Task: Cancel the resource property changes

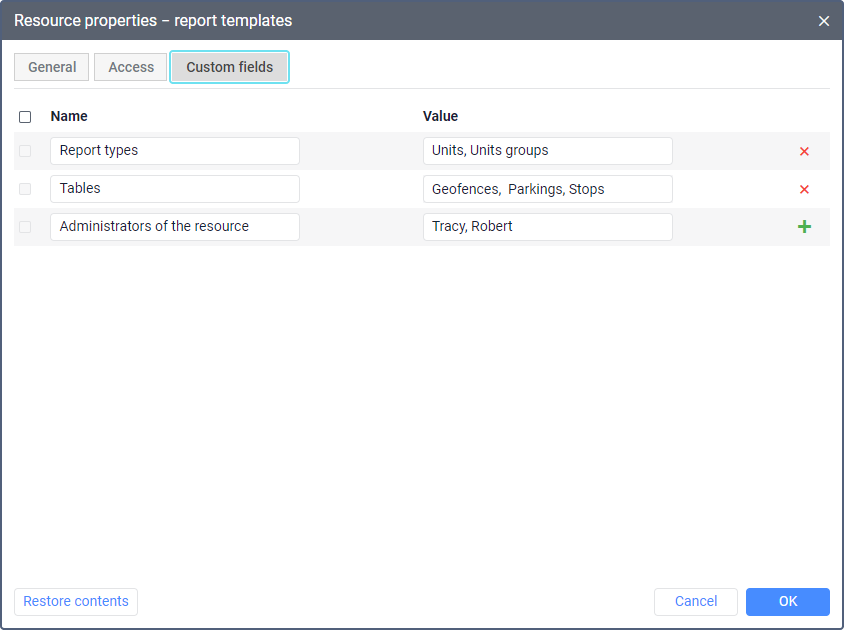Action: (x=696, y=601)
